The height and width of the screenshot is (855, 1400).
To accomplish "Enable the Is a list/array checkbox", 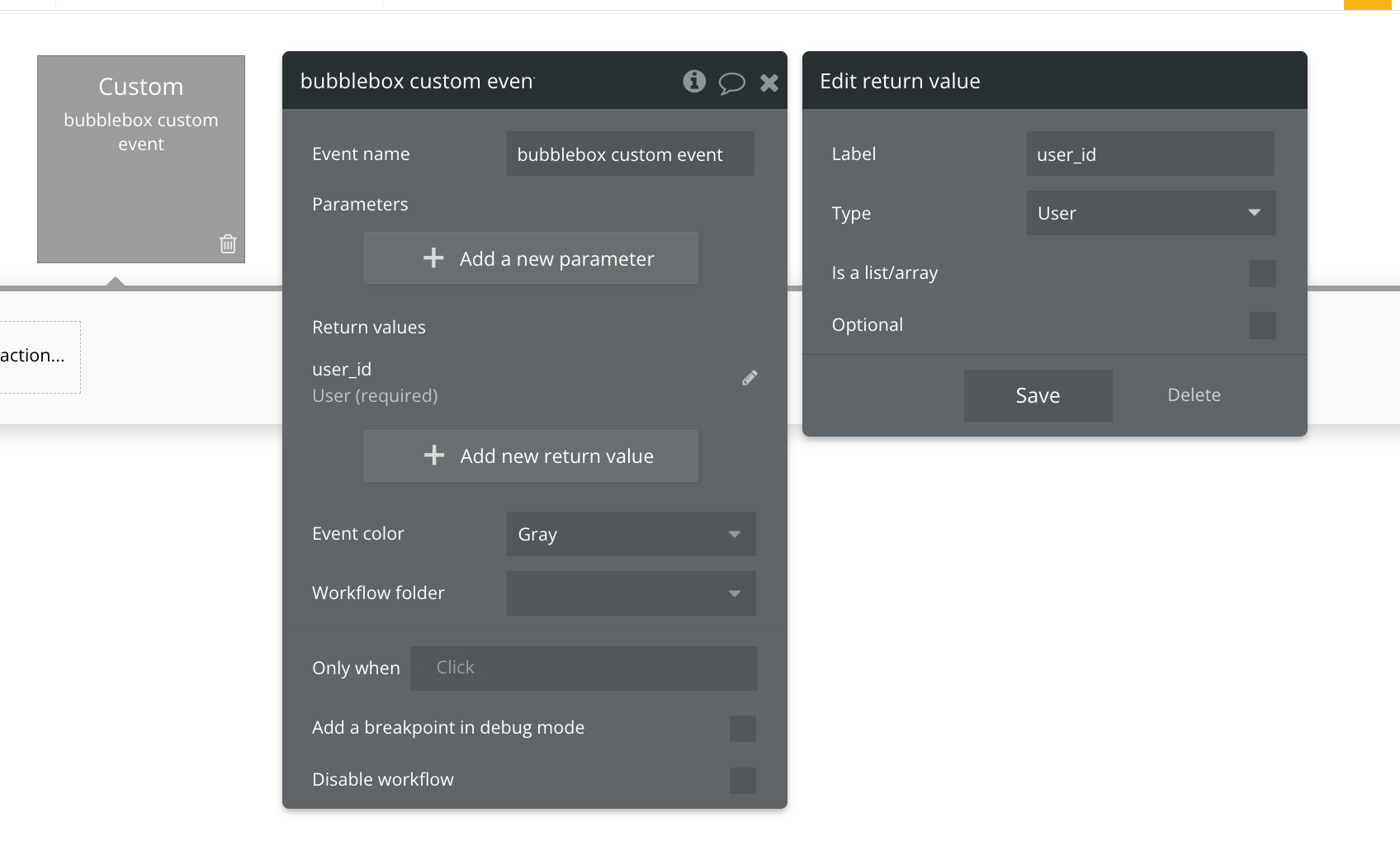I will (1261, 273).
